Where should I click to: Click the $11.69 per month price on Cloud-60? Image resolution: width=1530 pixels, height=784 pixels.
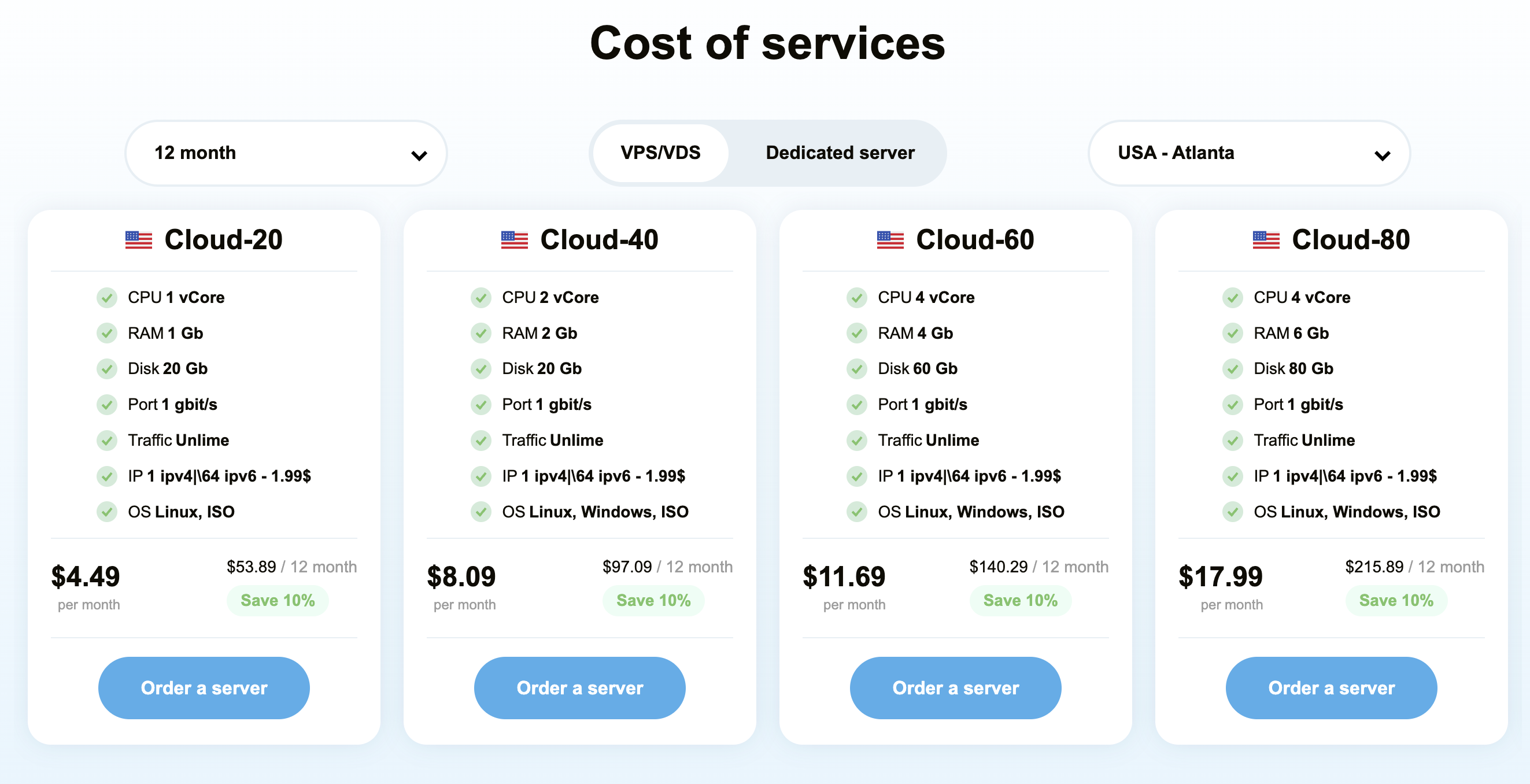[x=844, y=576]
